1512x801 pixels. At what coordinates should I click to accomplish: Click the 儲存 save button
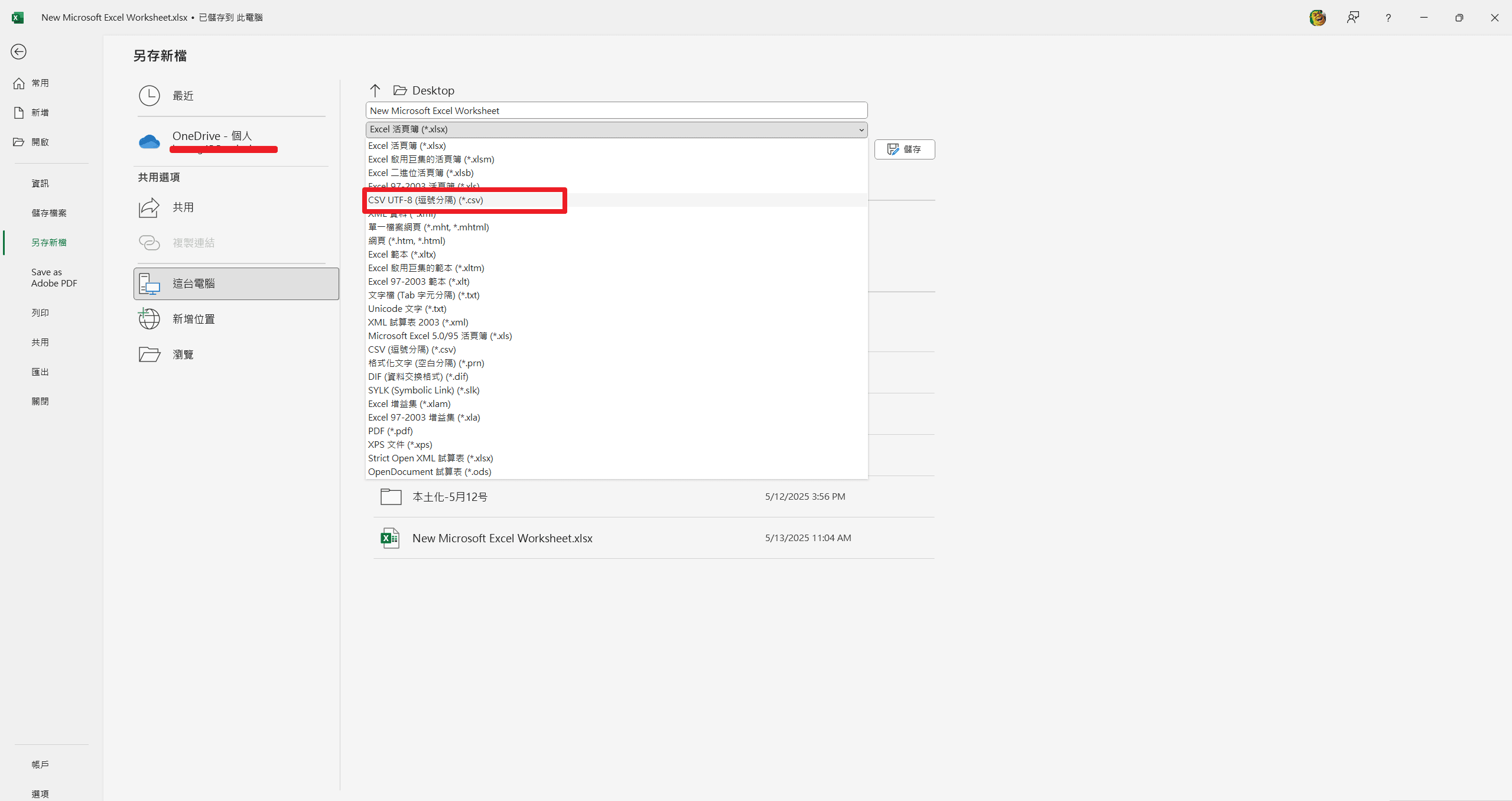(905, 149)
